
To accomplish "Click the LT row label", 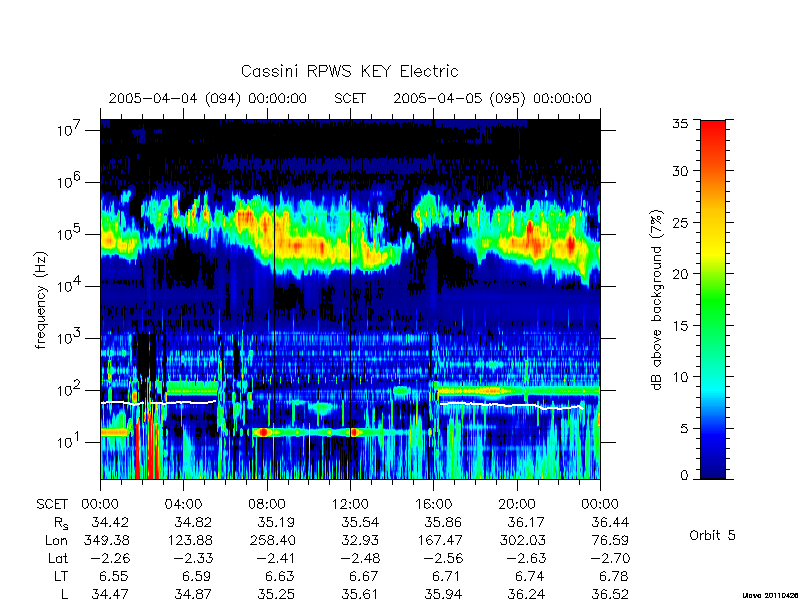I will point(61,577).
